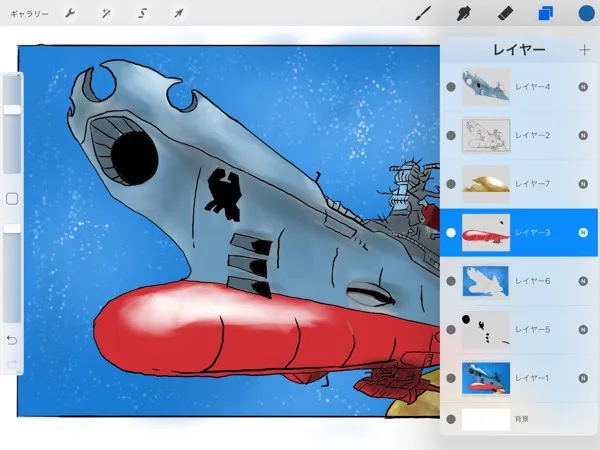This screenshot has height=450, width=600.
Task: Select レイヤー2 sketch thumbnail
Action: point(486,135)
